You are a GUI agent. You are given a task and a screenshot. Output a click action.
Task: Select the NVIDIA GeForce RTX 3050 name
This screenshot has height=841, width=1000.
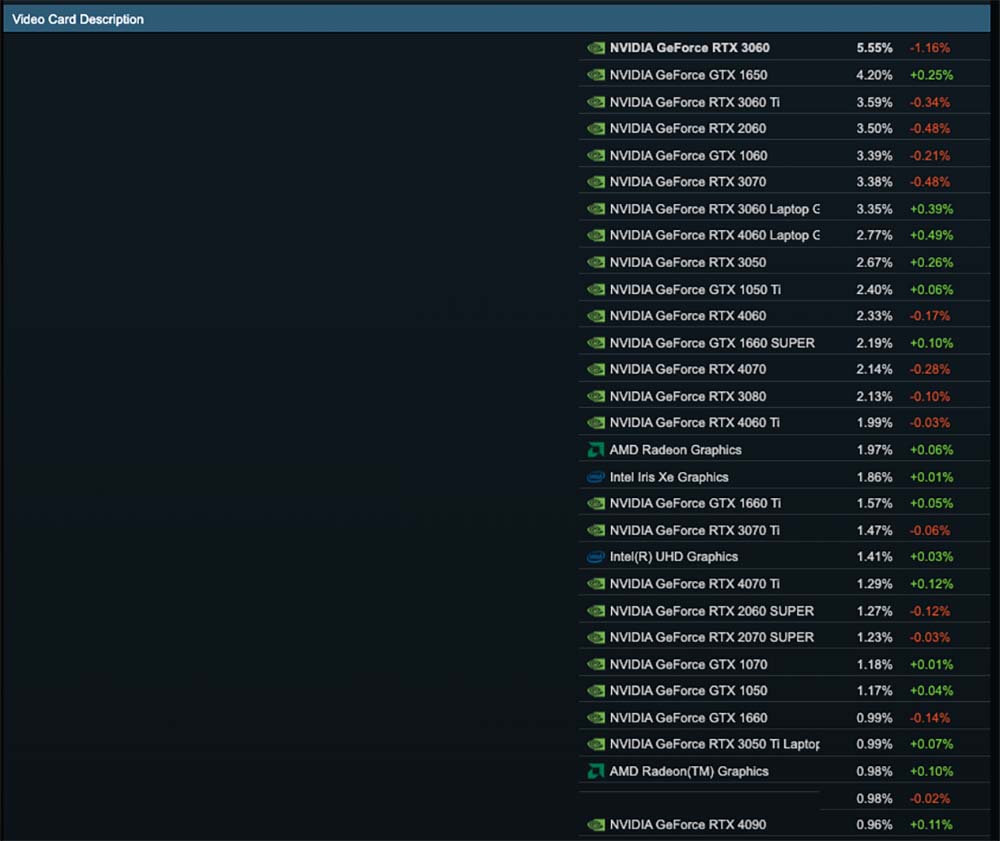pyautogui.click(x=688, y=262)
